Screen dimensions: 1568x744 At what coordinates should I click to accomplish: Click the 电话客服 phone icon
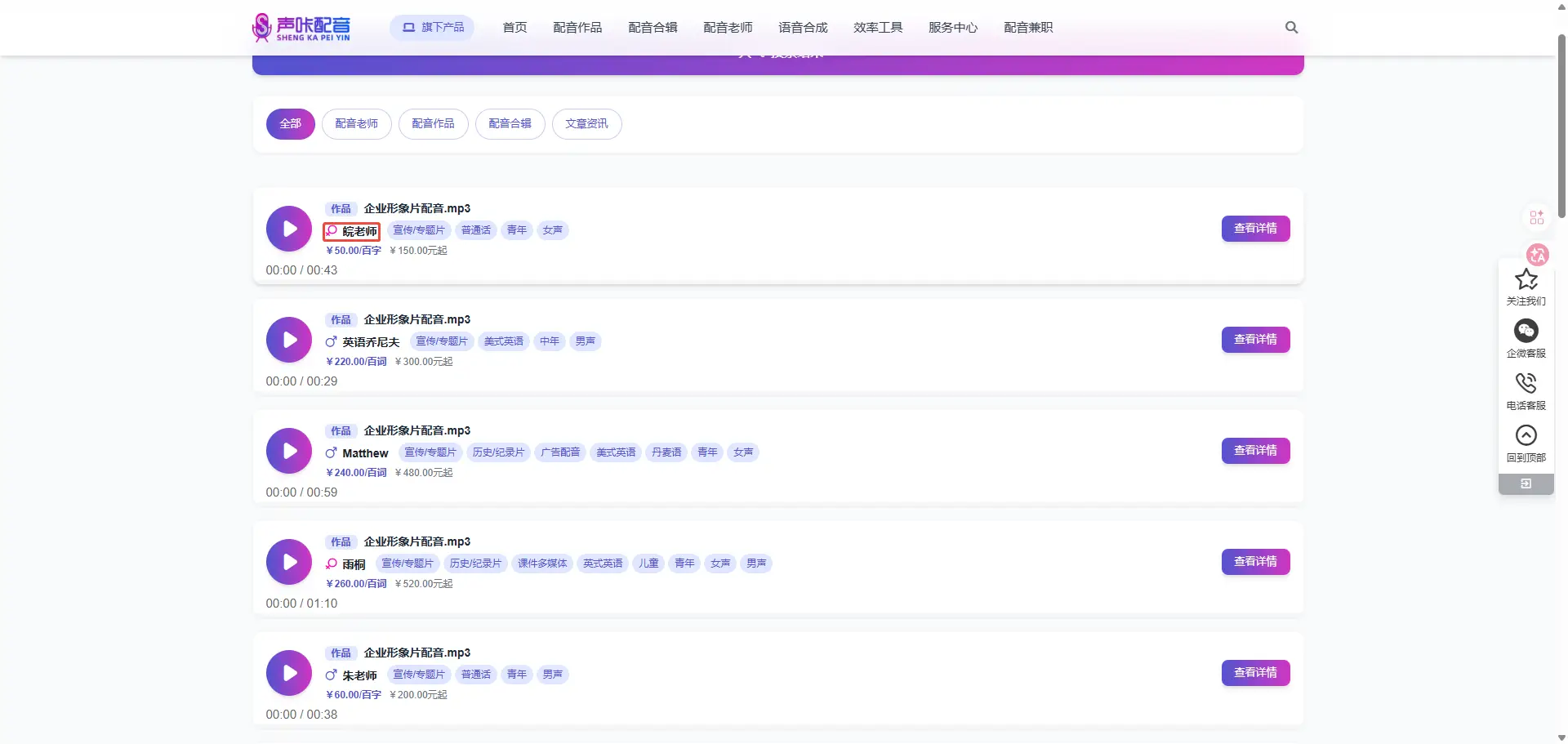click(1526, 383)
